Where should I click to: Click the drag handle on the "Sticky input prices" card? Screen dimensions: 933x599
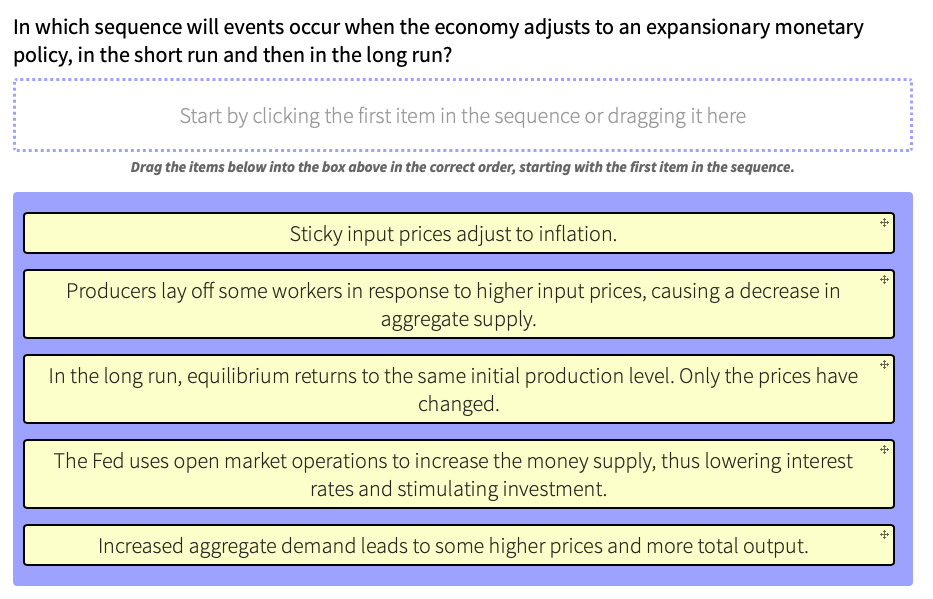884,225
